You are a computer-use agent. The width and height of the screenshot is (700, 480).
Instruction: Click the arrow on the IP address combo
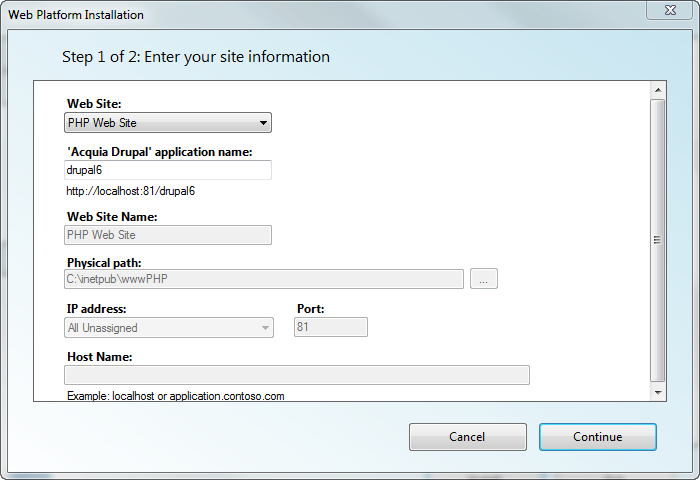[x=265, y=328]
